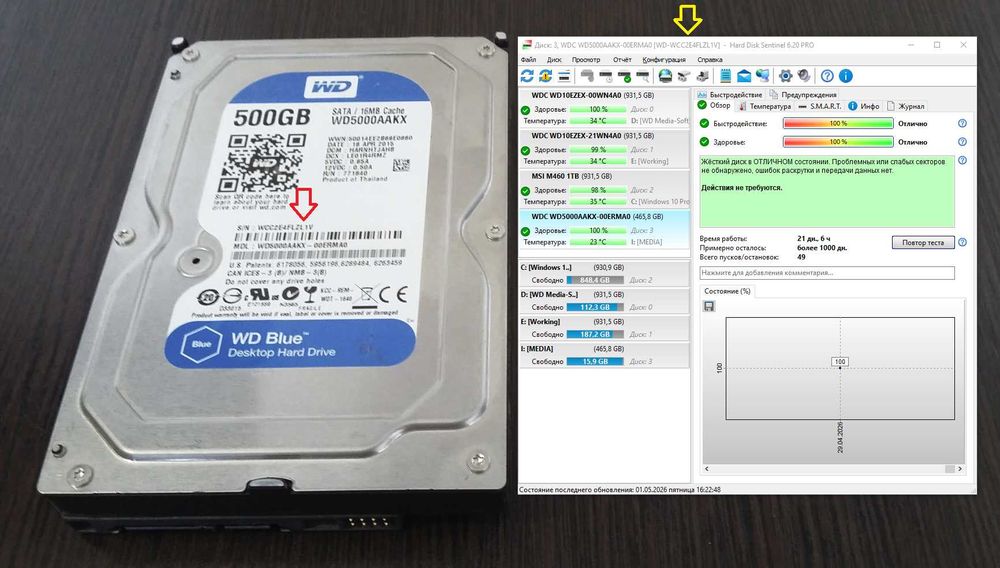
Task: Open the Диск menu
Action: 554,59
